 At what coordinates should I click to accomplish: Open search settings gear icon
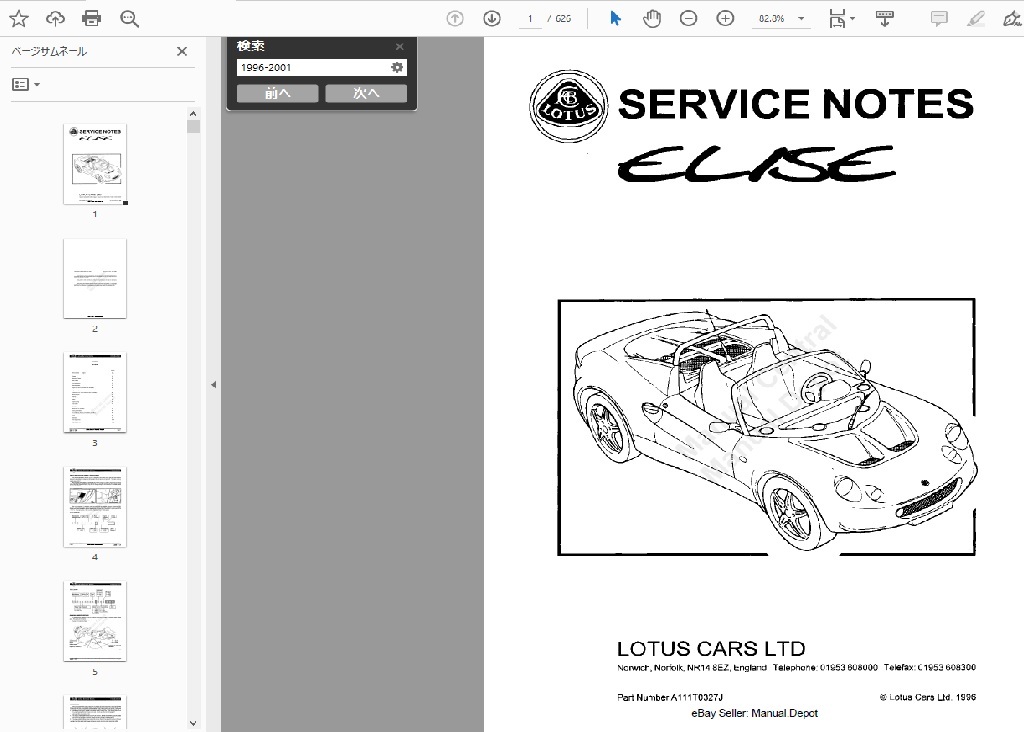[397, 67]
